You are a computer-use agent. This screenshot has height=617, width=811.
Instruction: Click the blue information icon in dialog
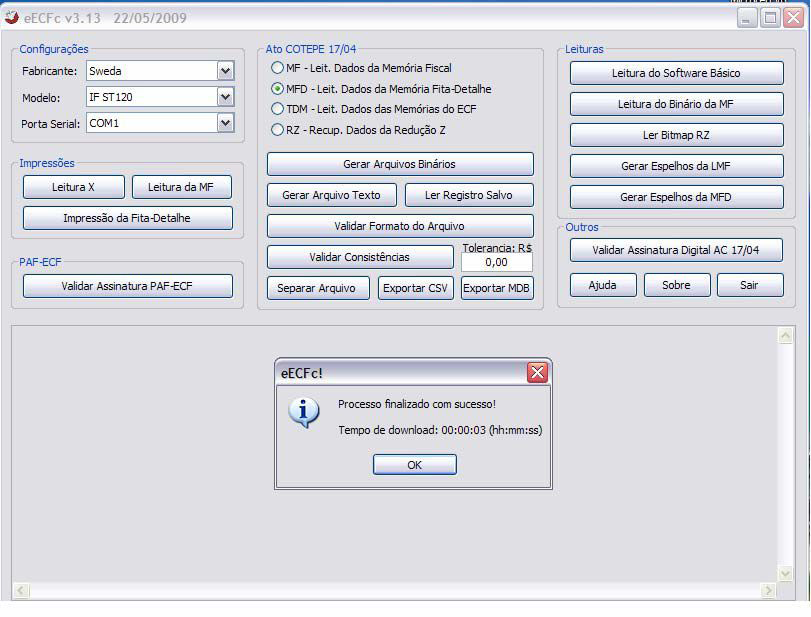click(x=303, y=411)
